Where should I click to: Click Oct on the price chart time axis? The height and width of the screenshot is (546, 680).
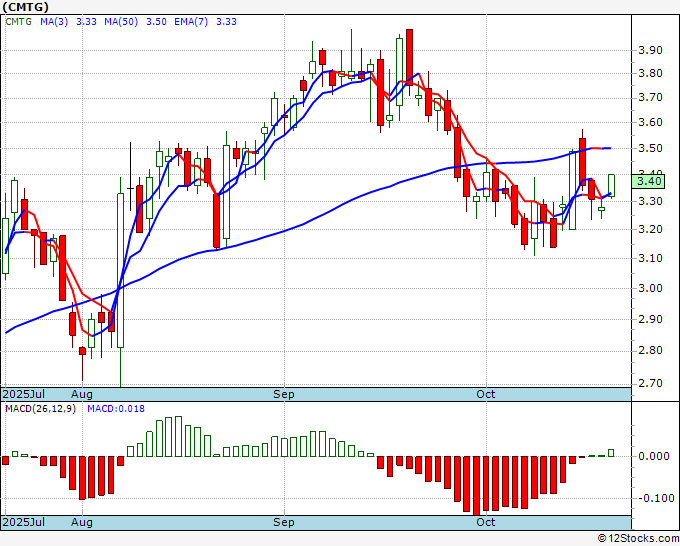(x=486, y=394)
